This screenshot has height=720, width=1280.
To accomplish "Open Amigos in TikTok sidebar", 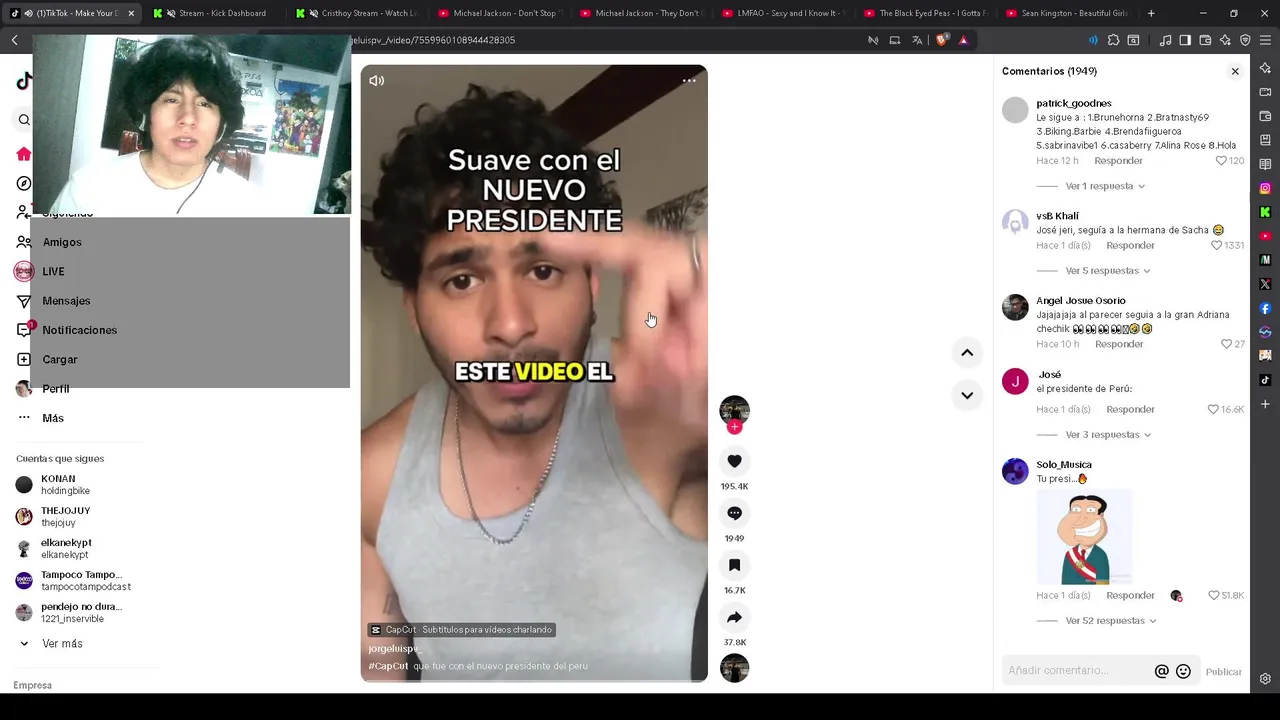I will coord(62,242).
